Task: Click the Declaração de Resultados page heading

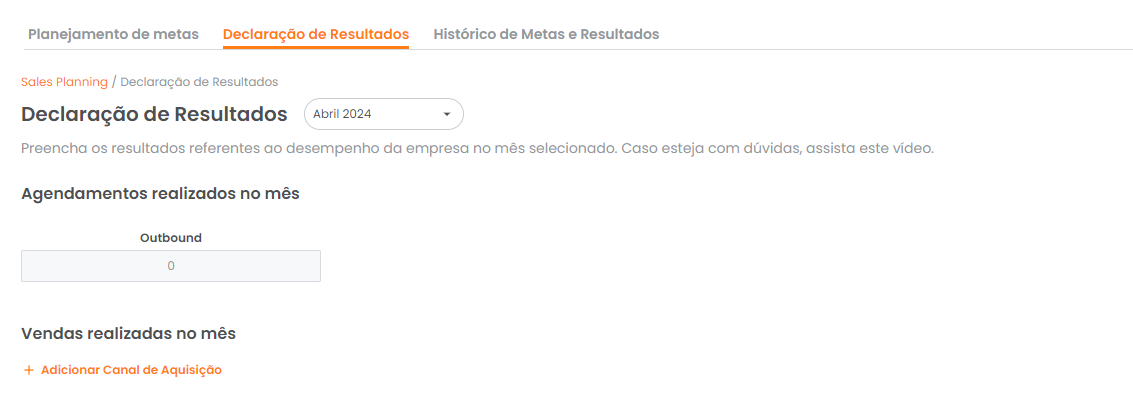Action: pos(154,114)
